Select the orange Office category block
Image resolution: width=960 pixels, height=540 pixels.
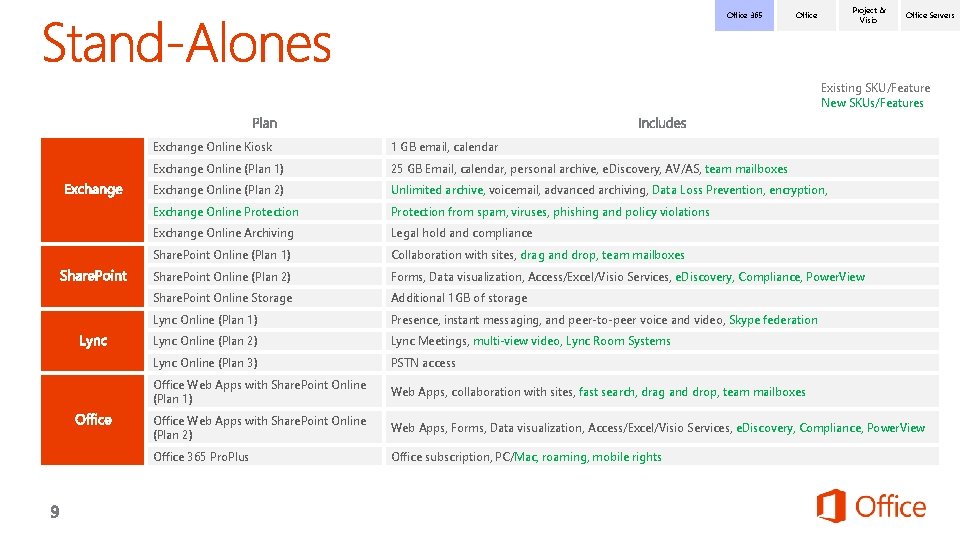(x=93, y=420)
